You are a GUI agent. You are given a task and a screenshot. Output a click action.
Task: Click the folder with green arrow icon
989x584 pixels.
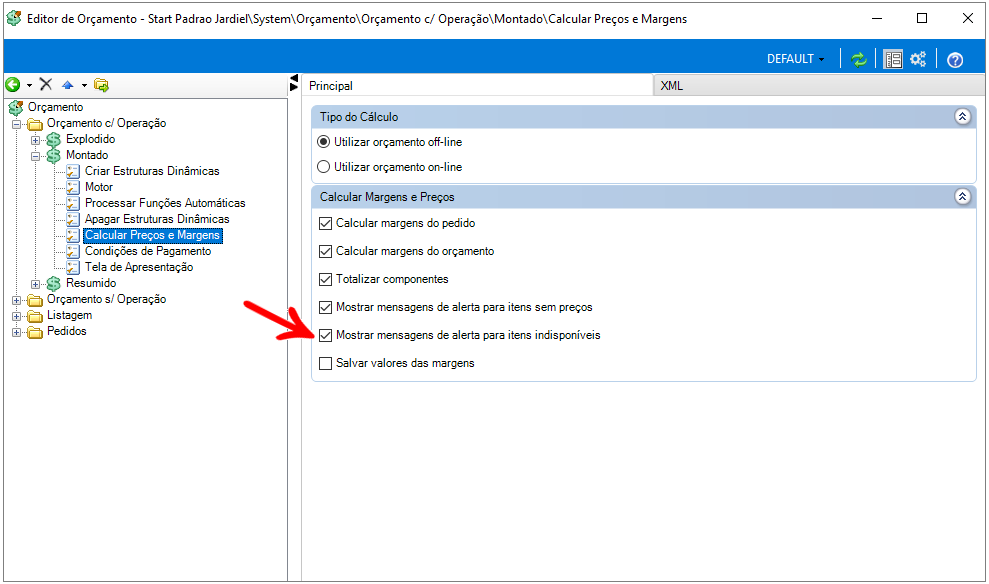pos(101,85)
